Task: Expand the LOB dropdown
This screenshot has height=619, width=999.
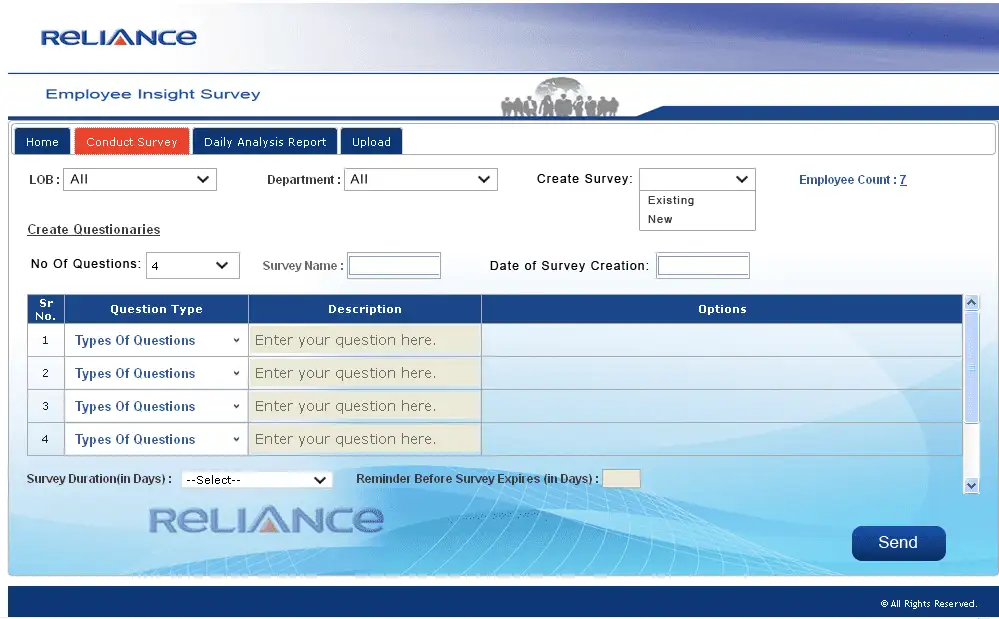Action: pyautogui.click(x=140, y=179)
